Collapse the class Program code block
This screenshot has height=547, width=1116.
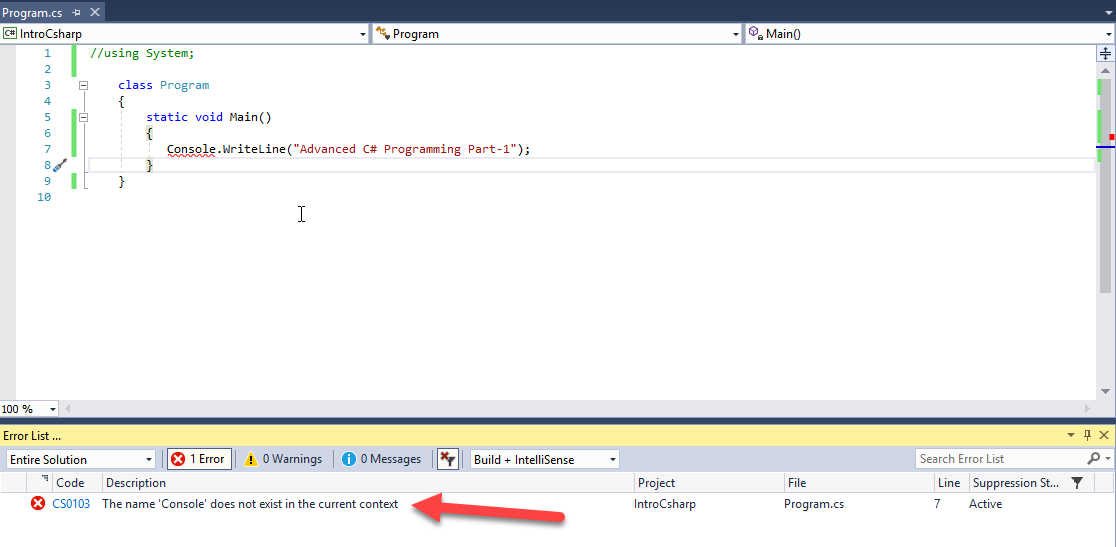(x=83, y=85)
